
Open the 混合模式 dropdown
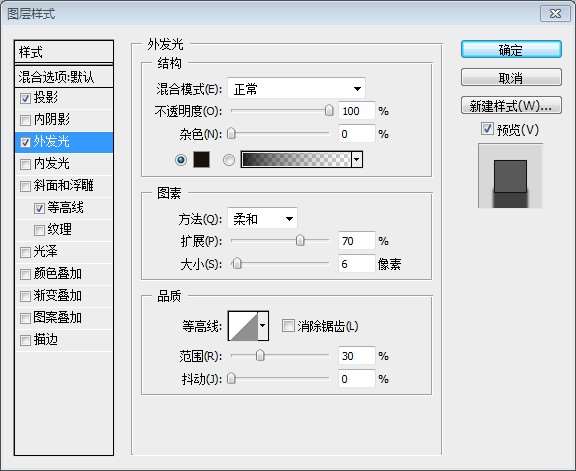tap(296, 89)
